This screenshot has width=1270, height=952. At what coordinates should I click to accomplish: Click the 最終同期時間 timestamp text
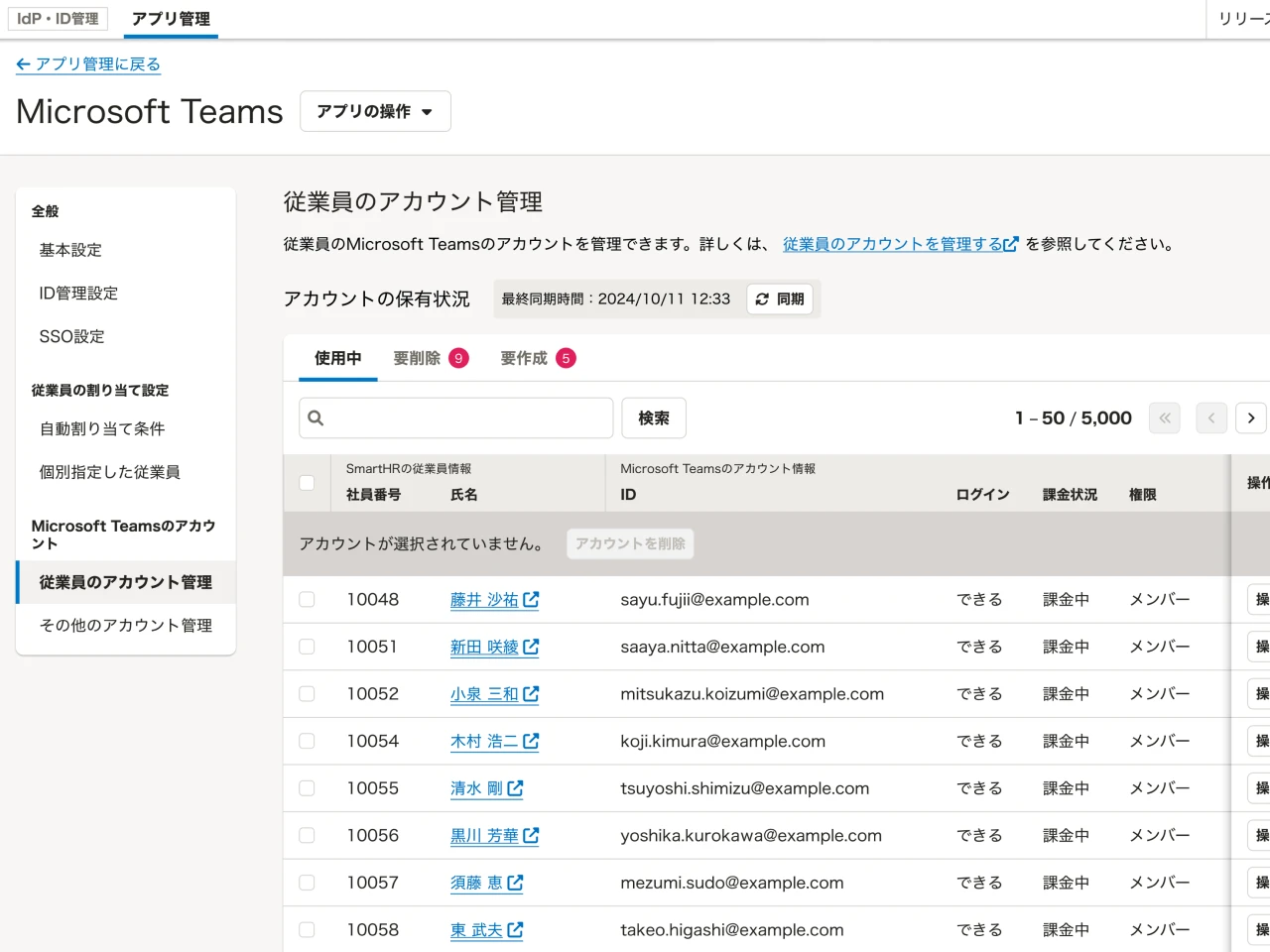coord(616,299)
